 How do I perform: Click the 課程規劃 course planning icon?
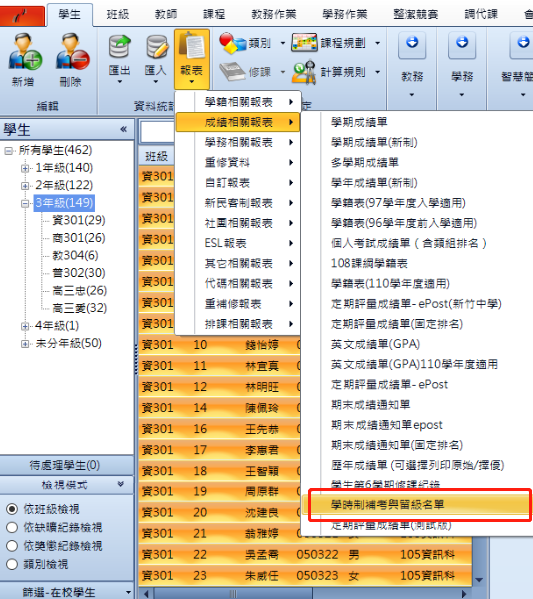tap(304, 43)
